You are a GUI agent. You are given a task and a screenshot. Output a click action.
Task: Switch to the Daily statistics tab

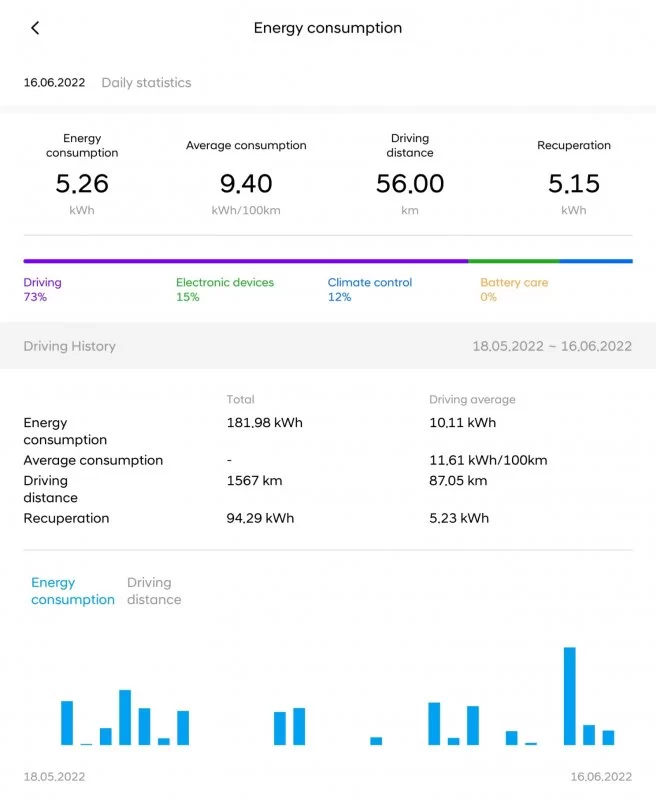tap(146, 83)
